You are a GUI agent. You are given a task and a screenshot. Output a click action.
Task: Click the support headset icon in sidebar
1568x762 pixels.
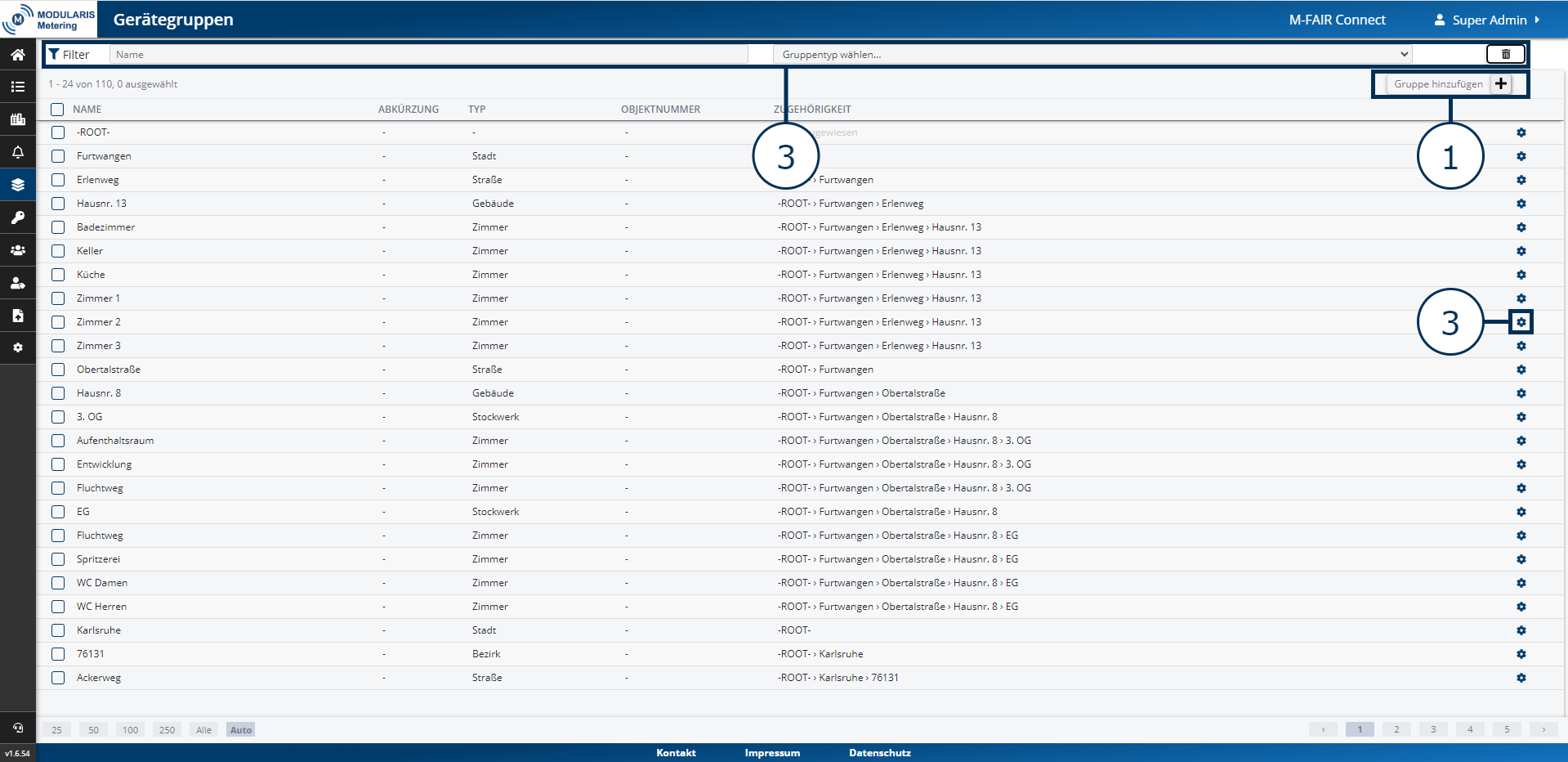(17, 728)
